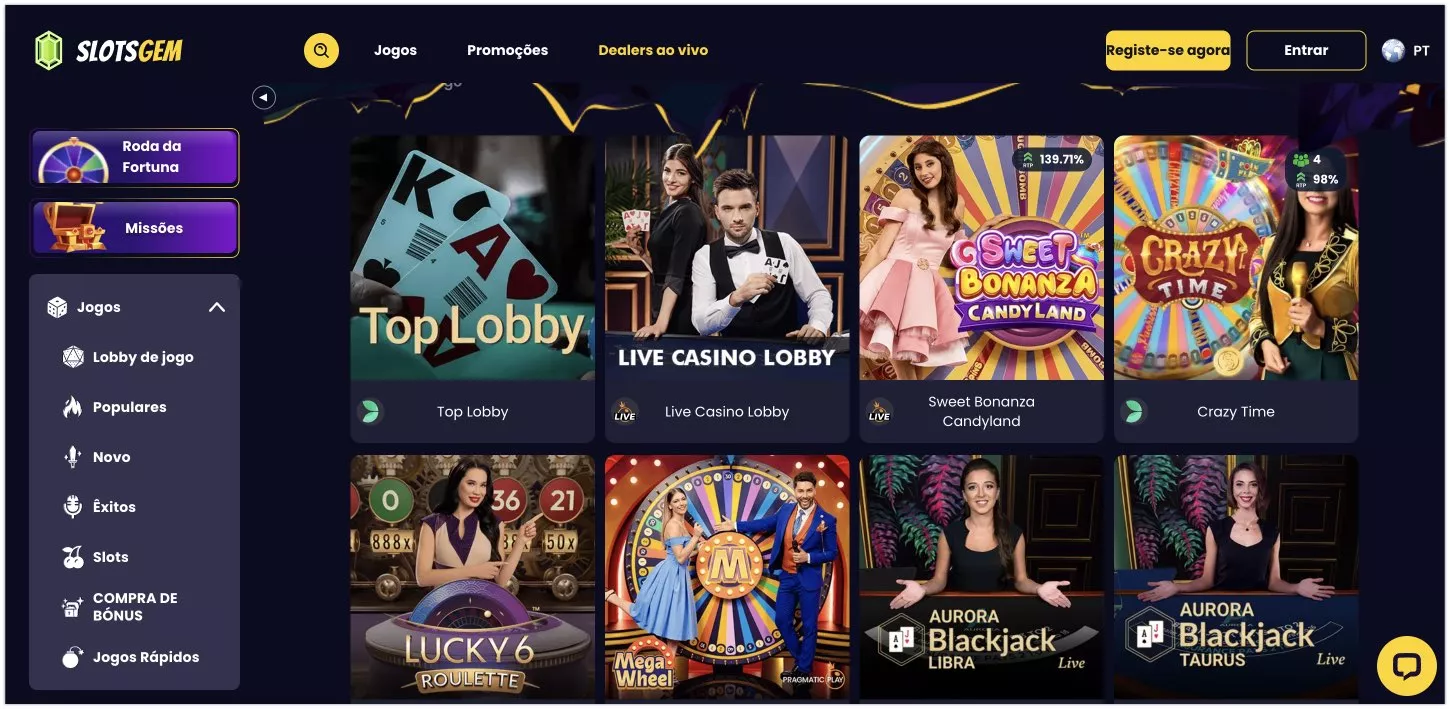Screen dimensions: 1450x709
Task: Open the Promoções menu item
Action: pyautogui.click(x=507, y=50)
